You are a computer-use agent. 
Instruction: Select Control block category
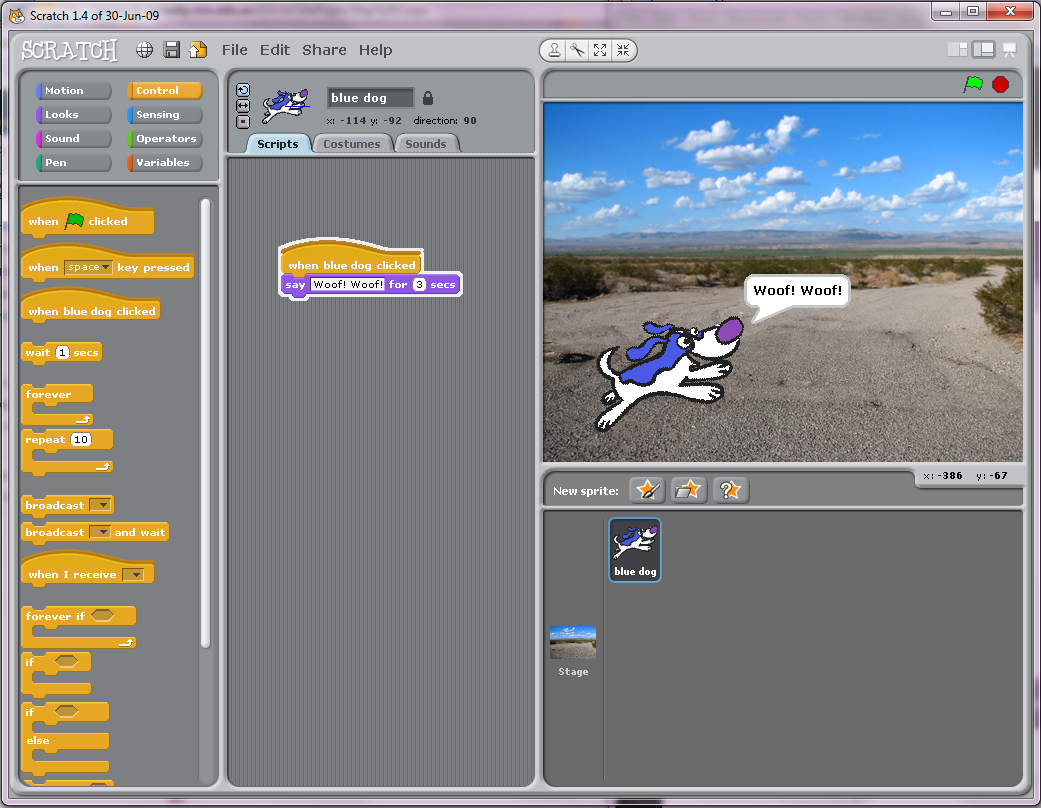tap(165, 90)
